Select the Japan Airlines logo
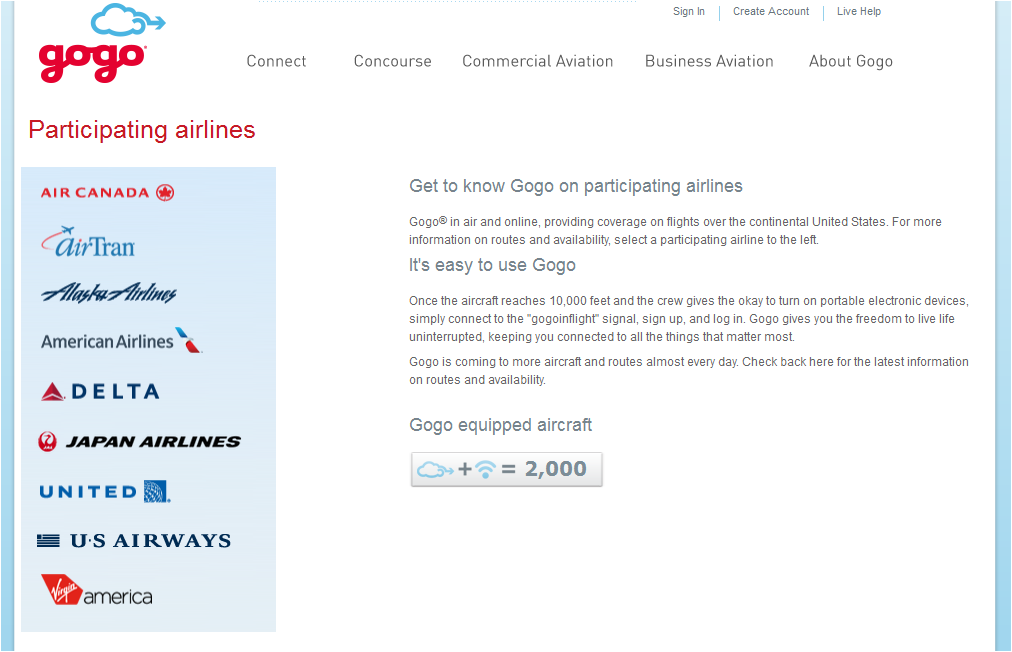 coord(139,442)
